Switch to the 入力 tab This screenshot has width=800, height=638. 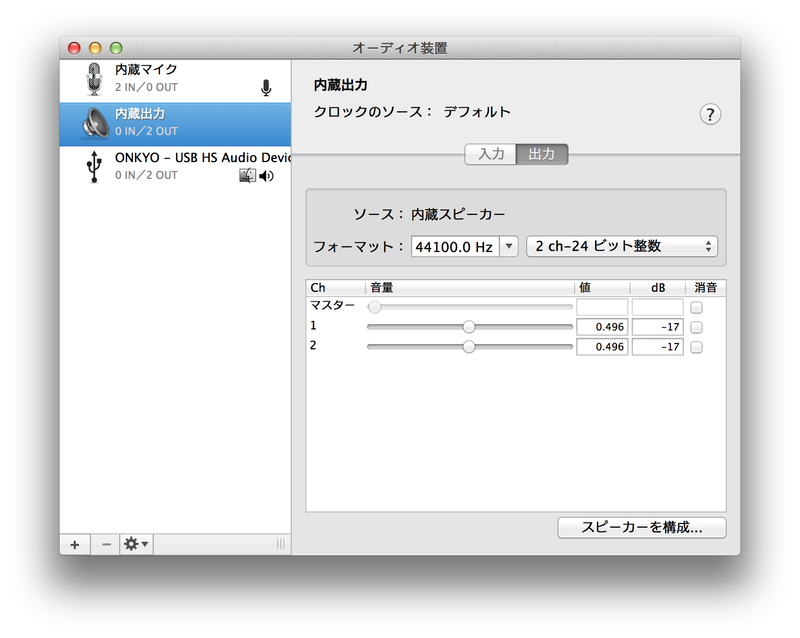(x=490, y=154)
